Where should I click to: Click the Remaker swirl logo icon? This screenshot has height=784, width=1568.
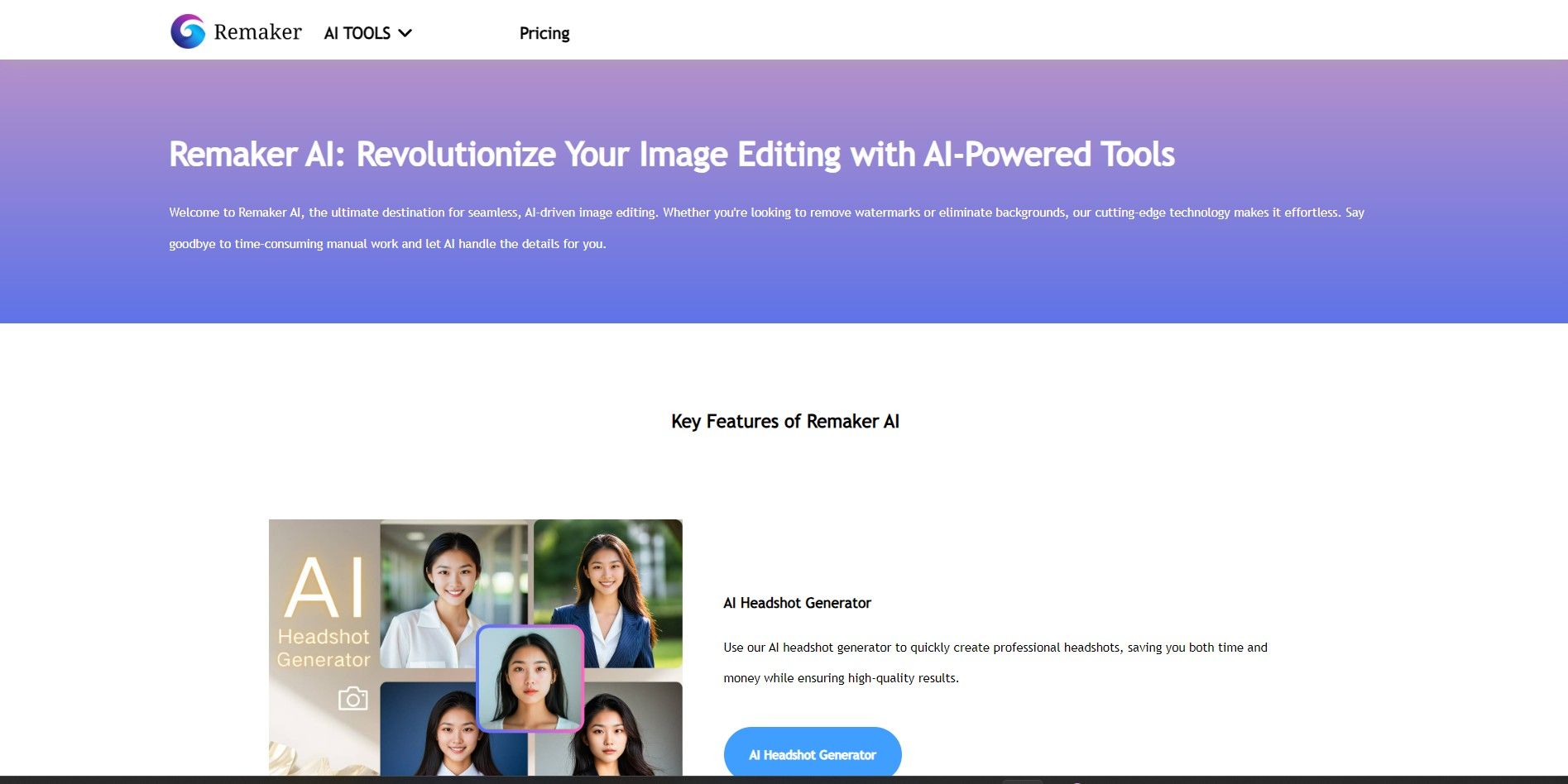pos(188,31)
